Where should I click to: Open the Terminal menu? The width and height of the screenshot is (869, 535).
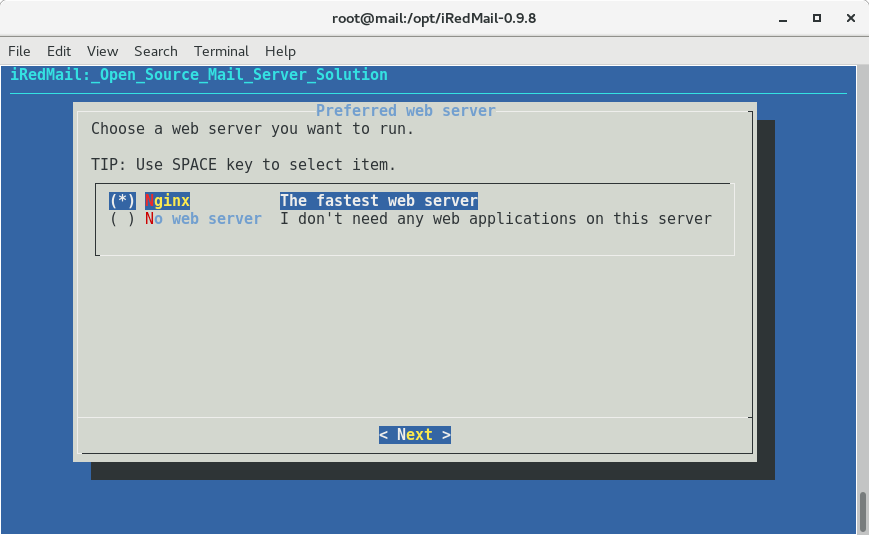pos(221,51)
